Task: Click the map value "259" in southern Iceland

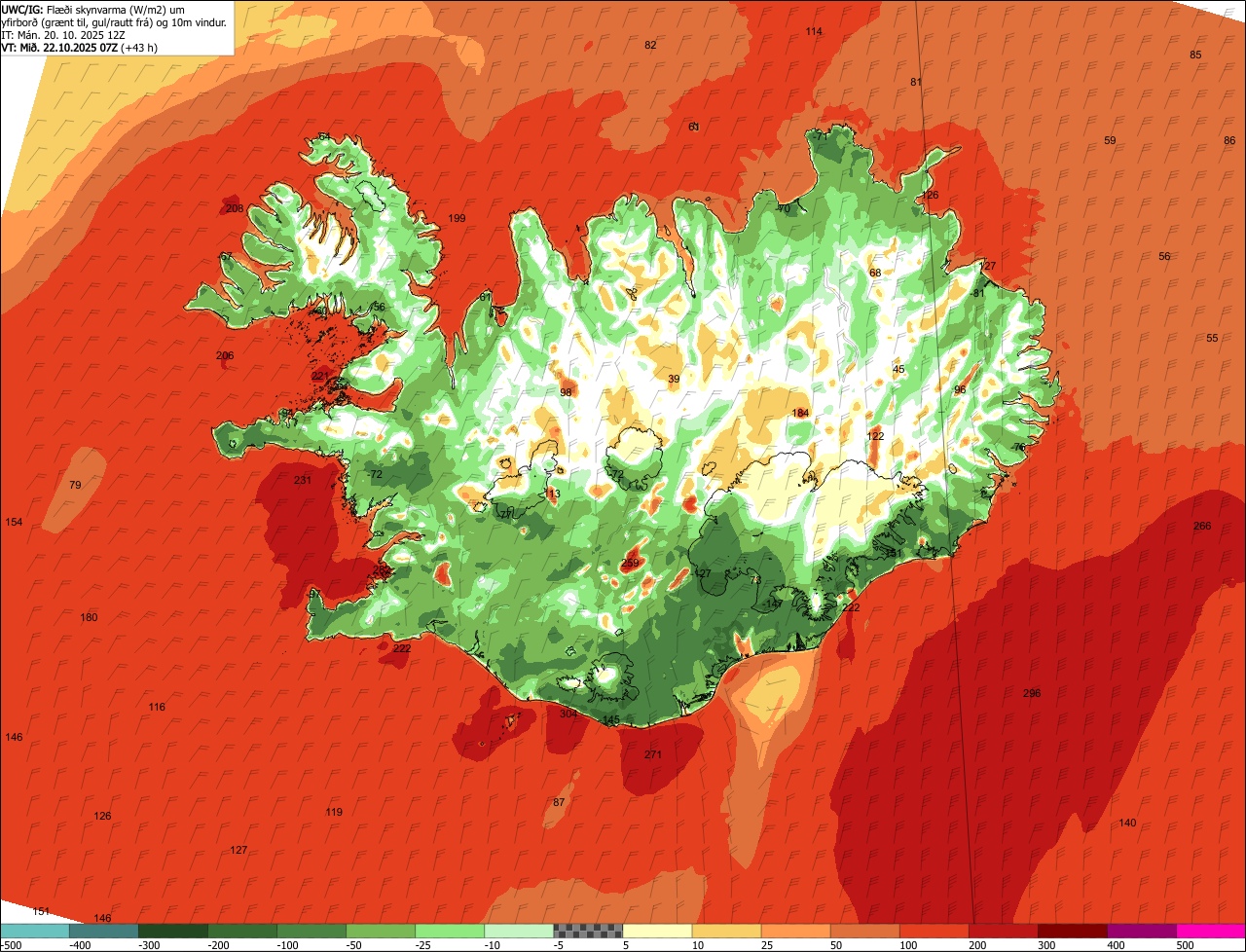Action: 630,563
